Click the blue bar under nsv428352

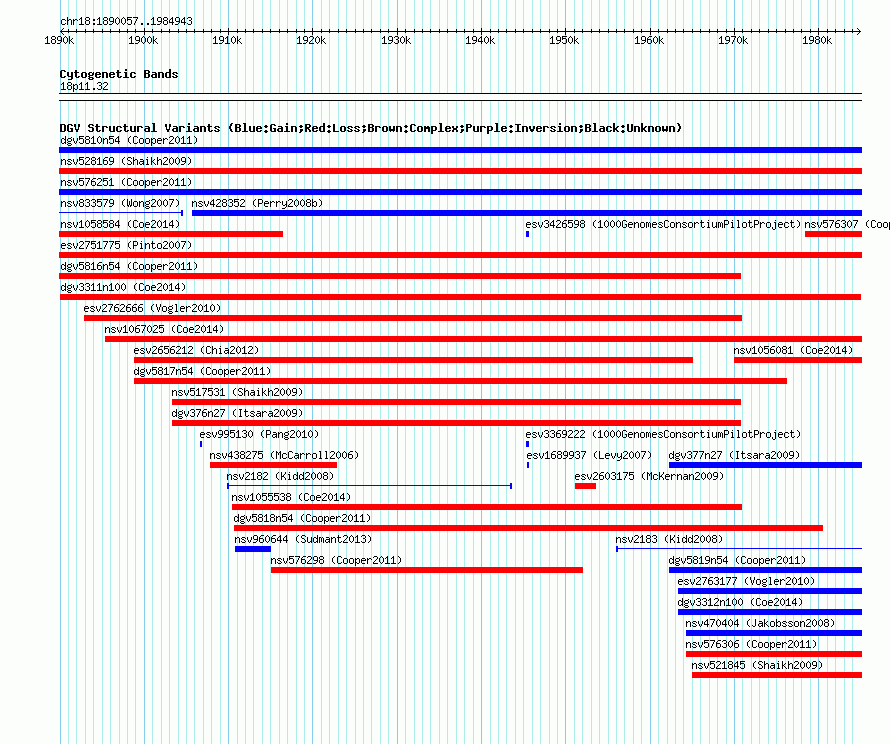[x=527, y=213]
